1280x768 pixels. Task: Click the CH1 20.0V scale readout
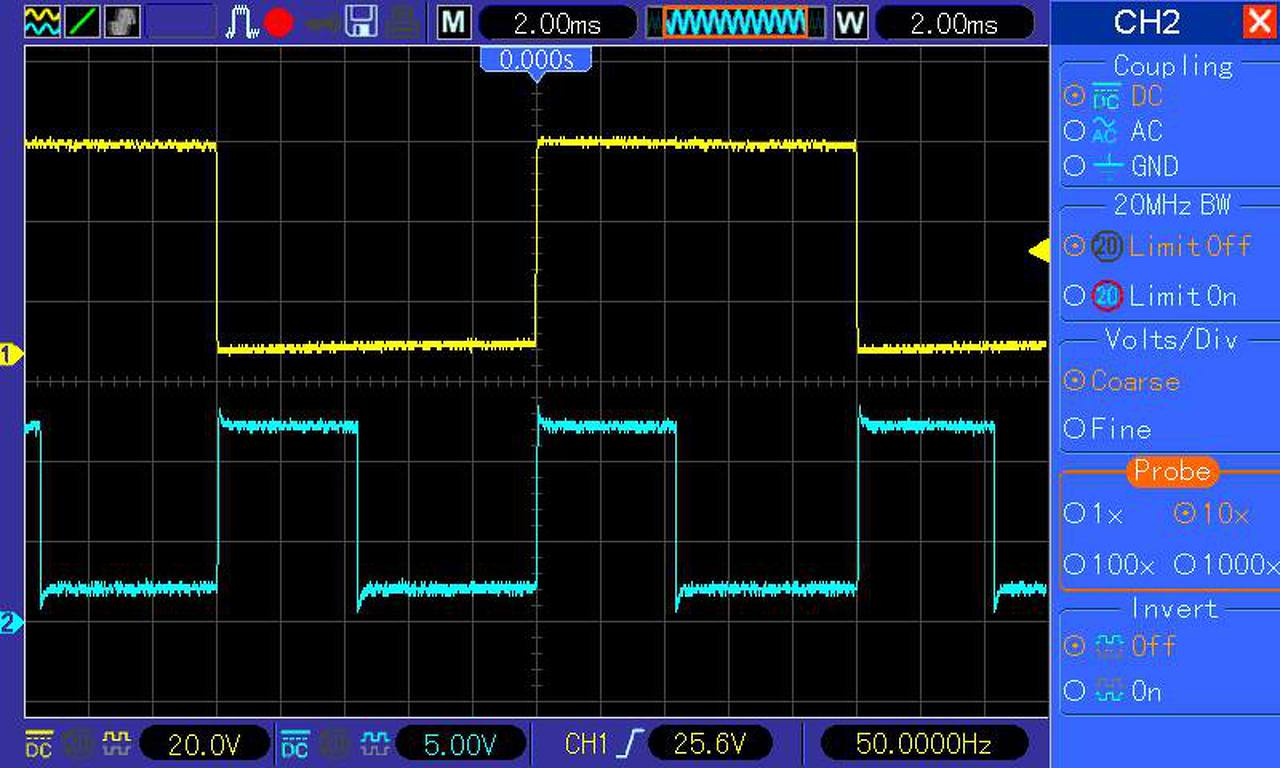tap(205, 744)
